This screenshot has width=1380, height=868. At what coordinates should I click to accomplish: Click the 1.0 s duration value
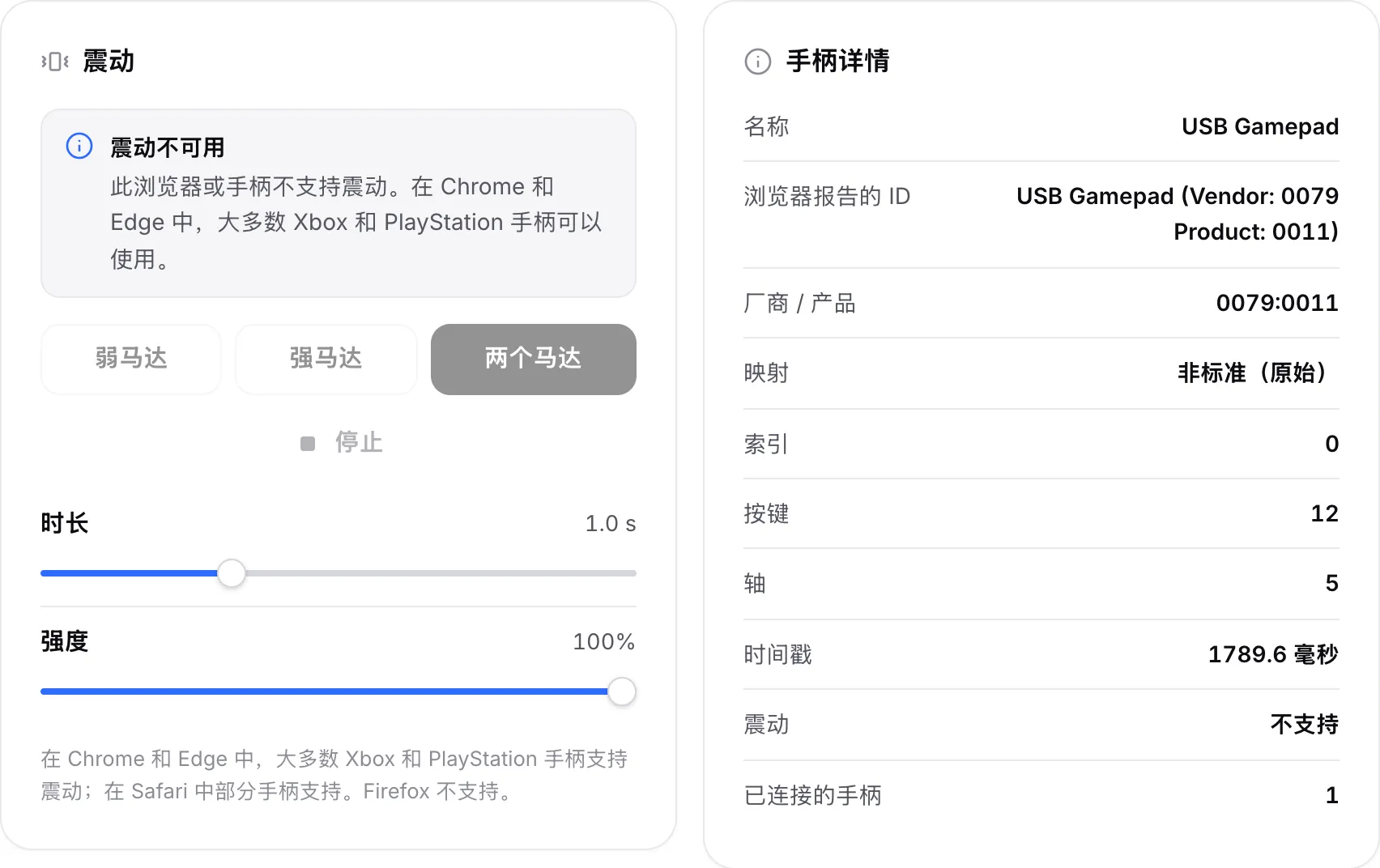click(611, 524)
